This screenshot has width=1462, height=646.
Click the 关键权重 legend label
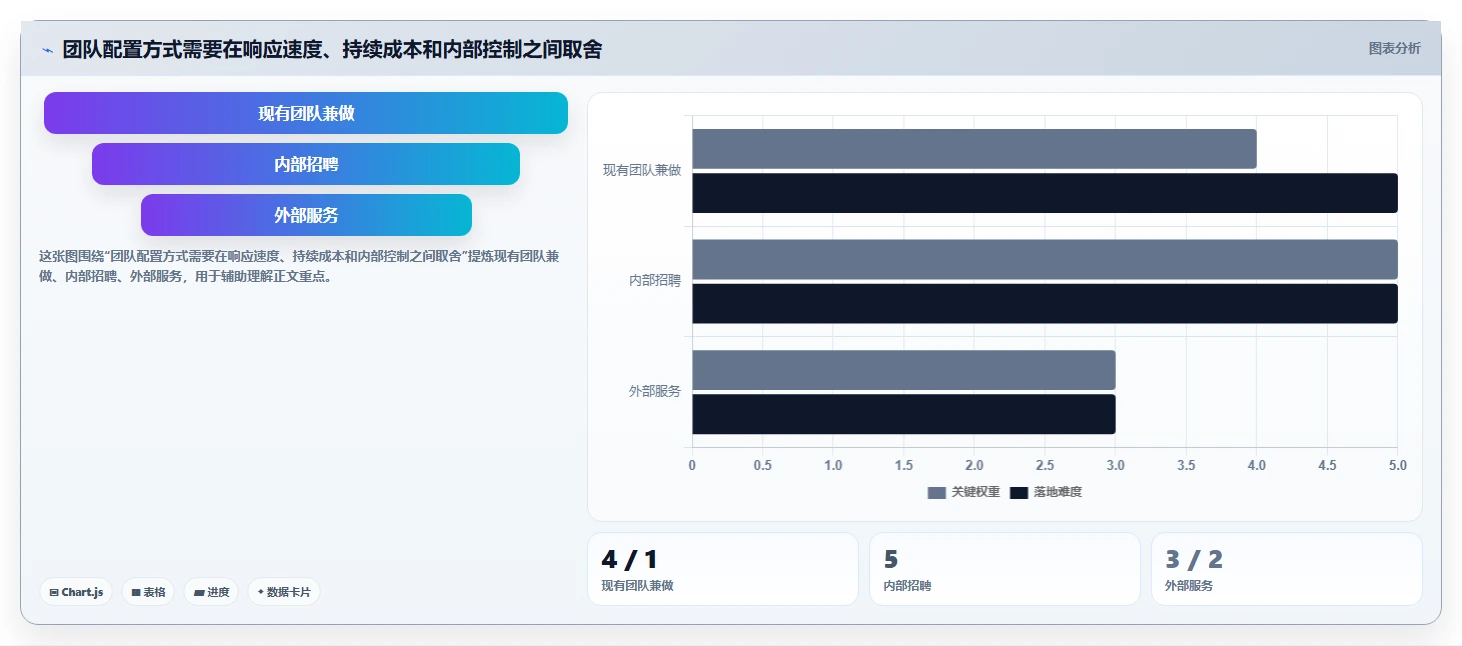pyautogui.click(x=975, y=492)
